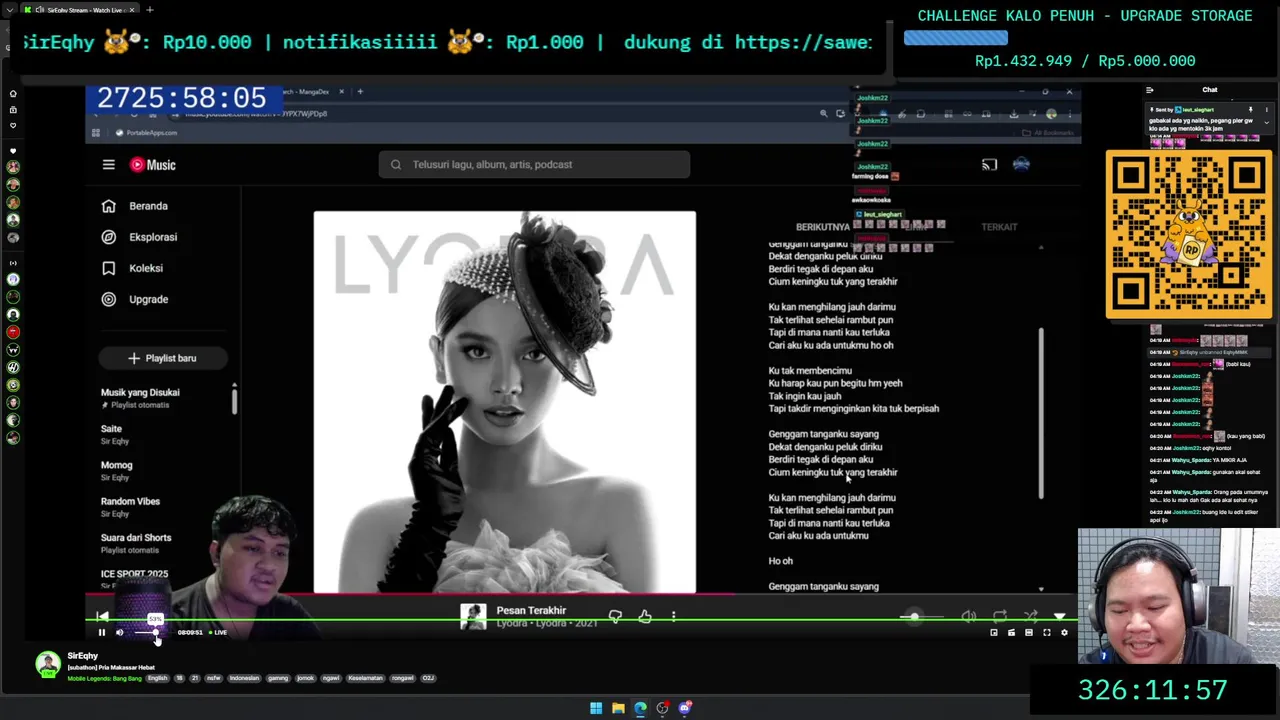Screen dimensions: 1280x720
Task: Like the song Pesan Terakhir
Action: coord(645,617)
